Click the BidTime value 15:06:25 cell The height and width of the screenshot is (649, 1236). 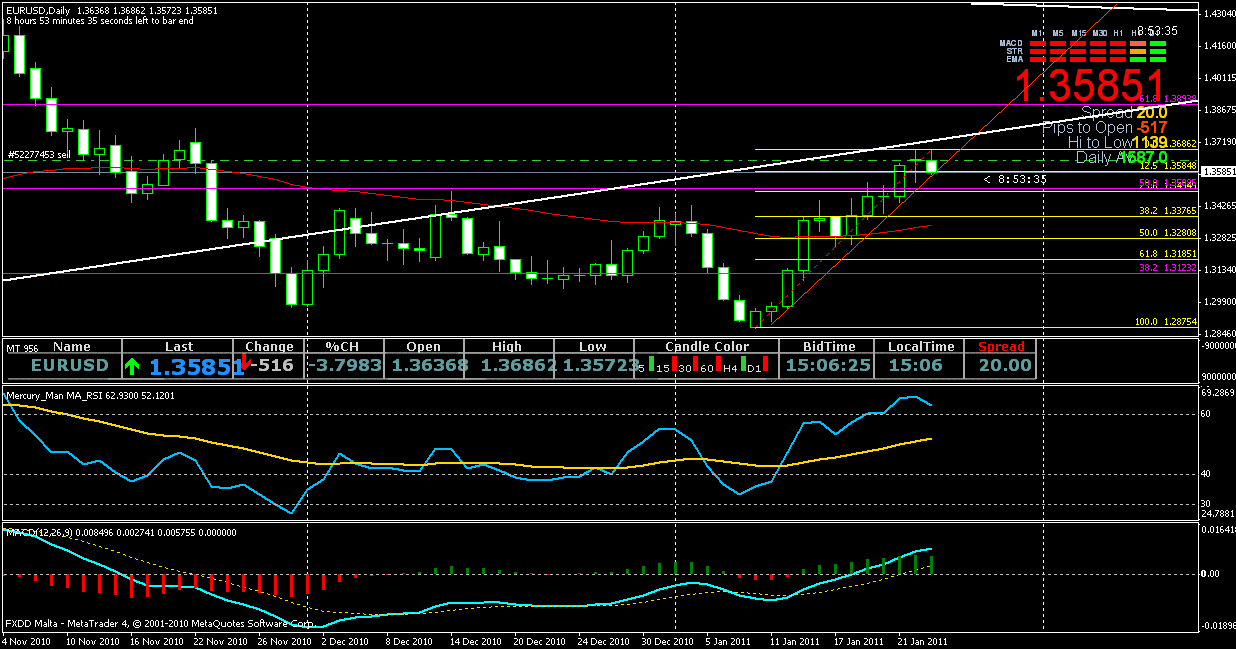click(827, 365)
